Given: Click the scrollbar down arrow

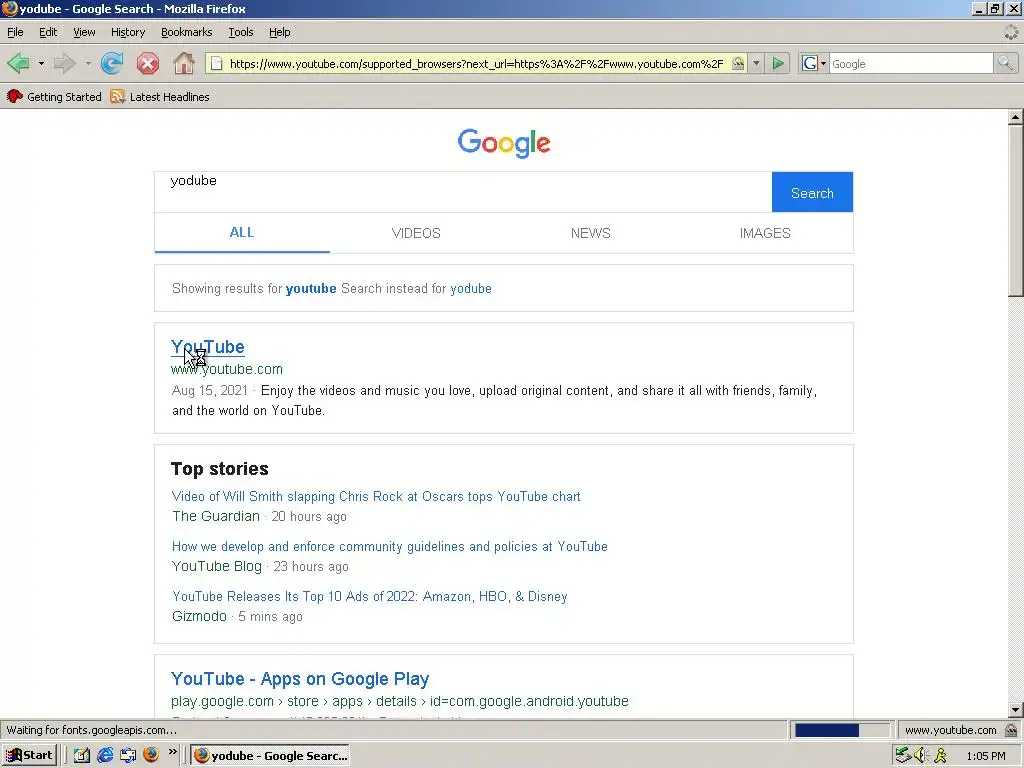Looking at the screenshot, I should (1015, 709).
